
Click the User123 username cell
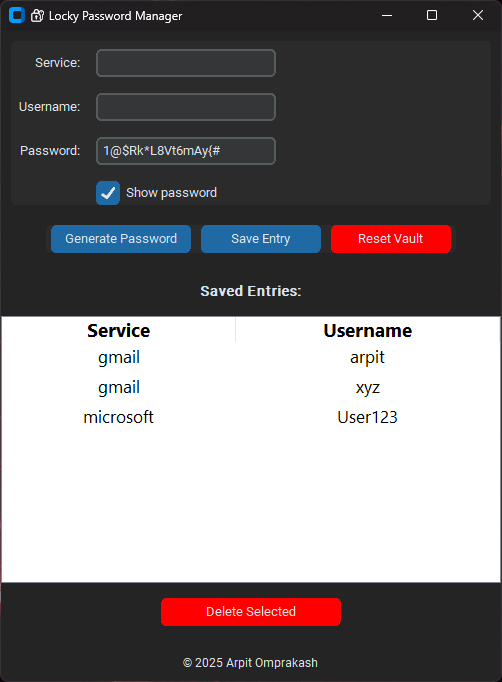point(368,417)
